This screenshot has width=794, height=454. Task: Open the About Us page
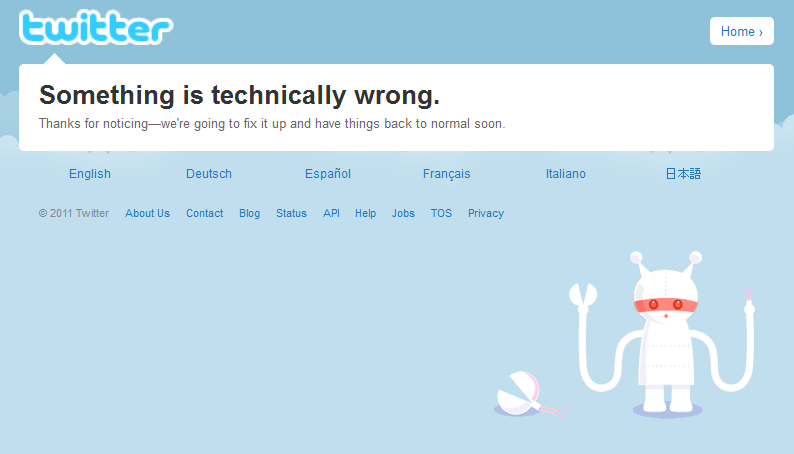pos(147,213)
